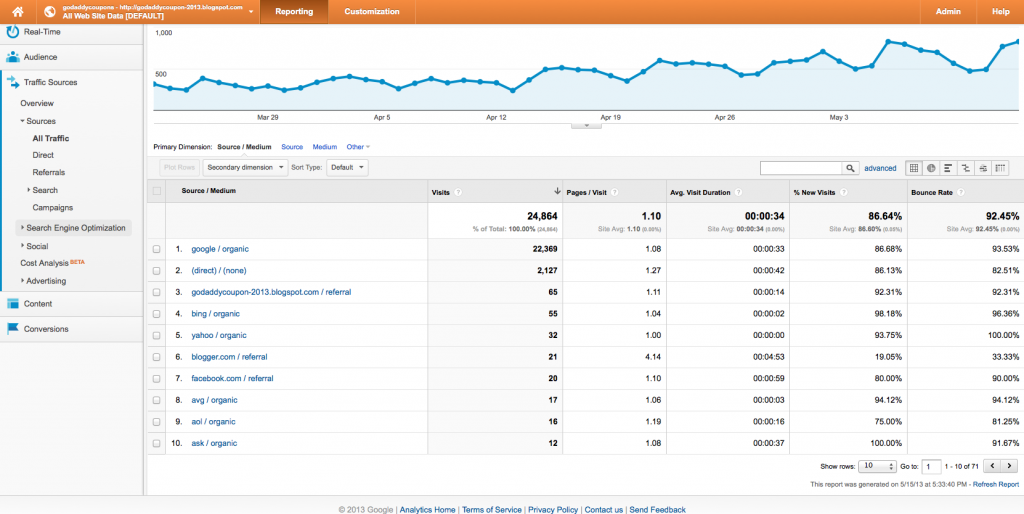
Task: Open the account/profile selector dropdown
Action: (251, 12)
